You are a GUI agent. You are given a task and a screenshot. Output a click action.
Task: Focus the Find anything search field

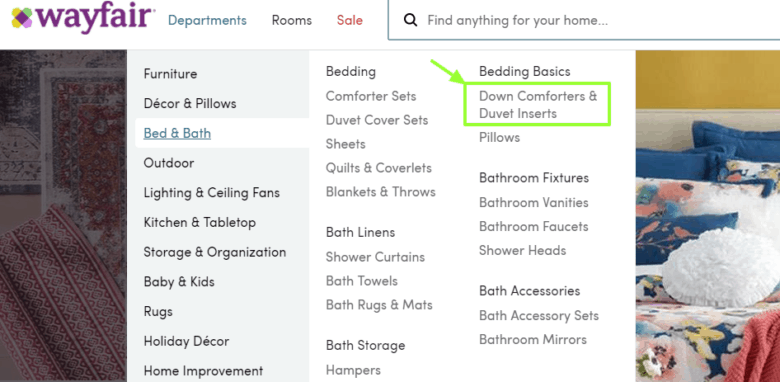(585, 20)
